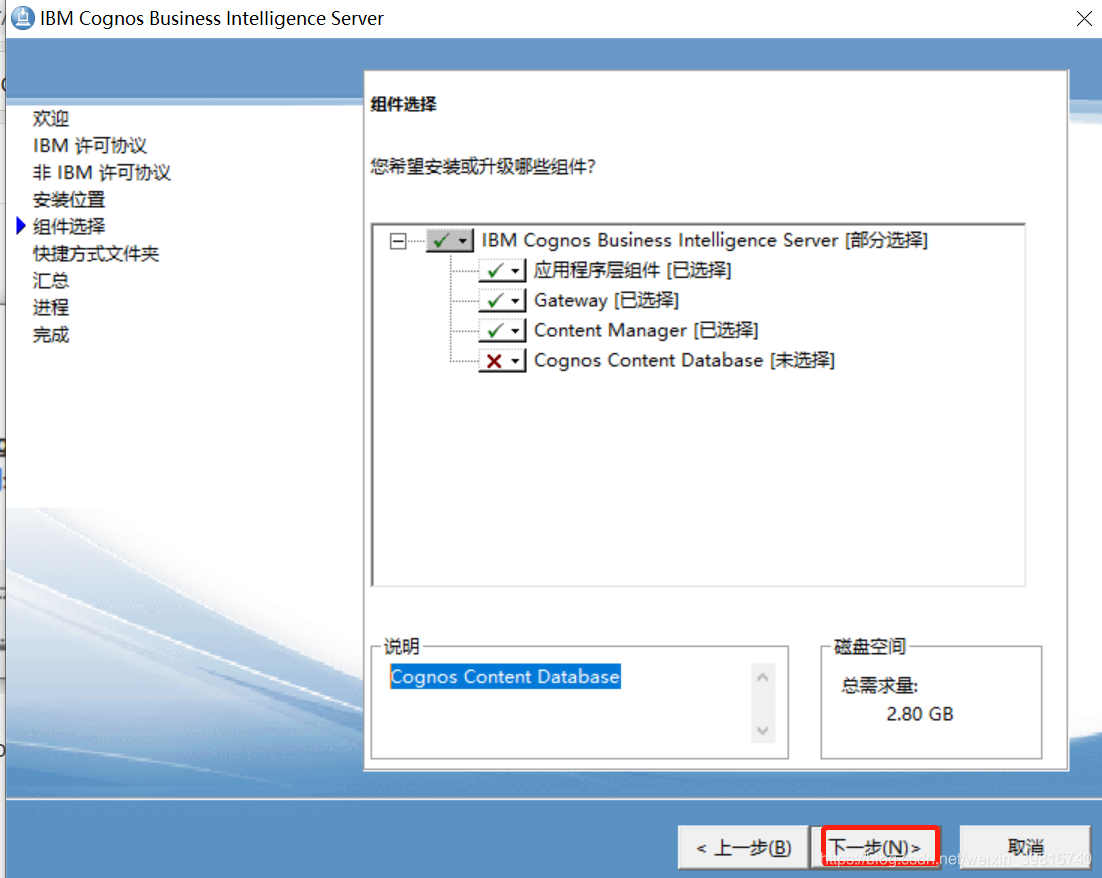This screenshot has height=878, width=1102.
Task: Select tree row Cognos Content Database [未选择]
Action: (x=684, y=361)
